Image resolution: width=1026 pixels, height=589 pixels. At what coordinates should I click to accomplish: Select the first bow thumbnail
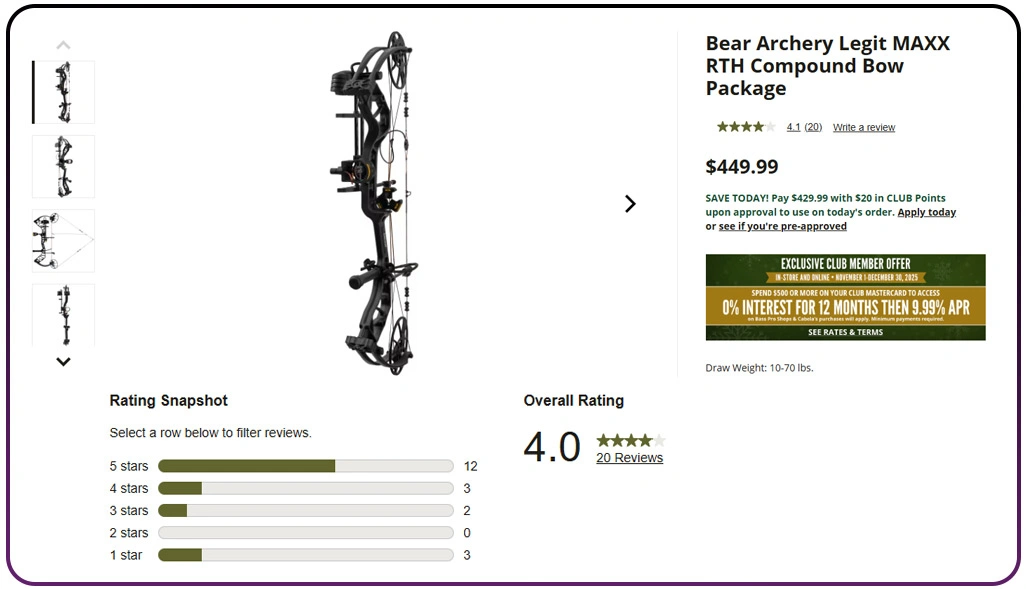click(x=64, y=92)
